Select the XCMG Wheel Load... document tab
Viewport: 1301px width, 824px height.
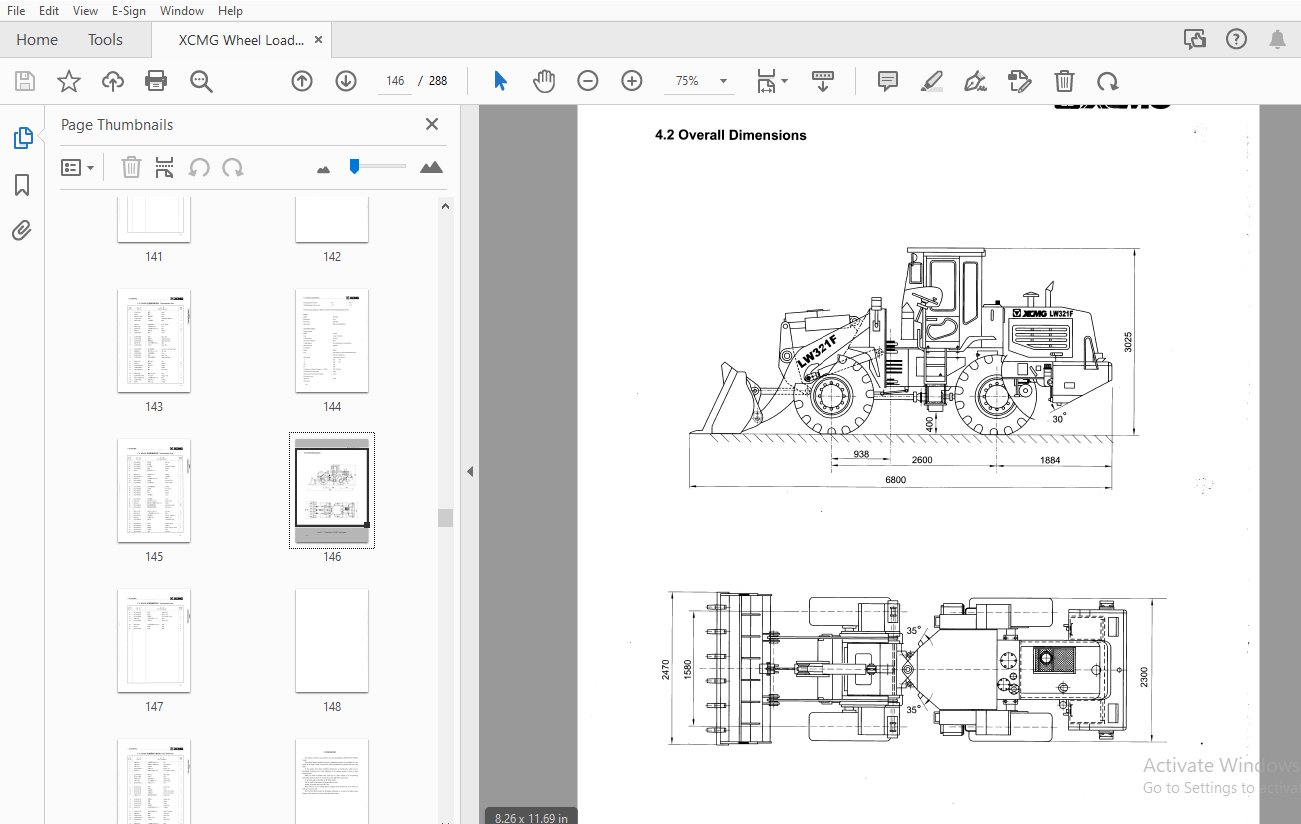click(x=241, y=40)
